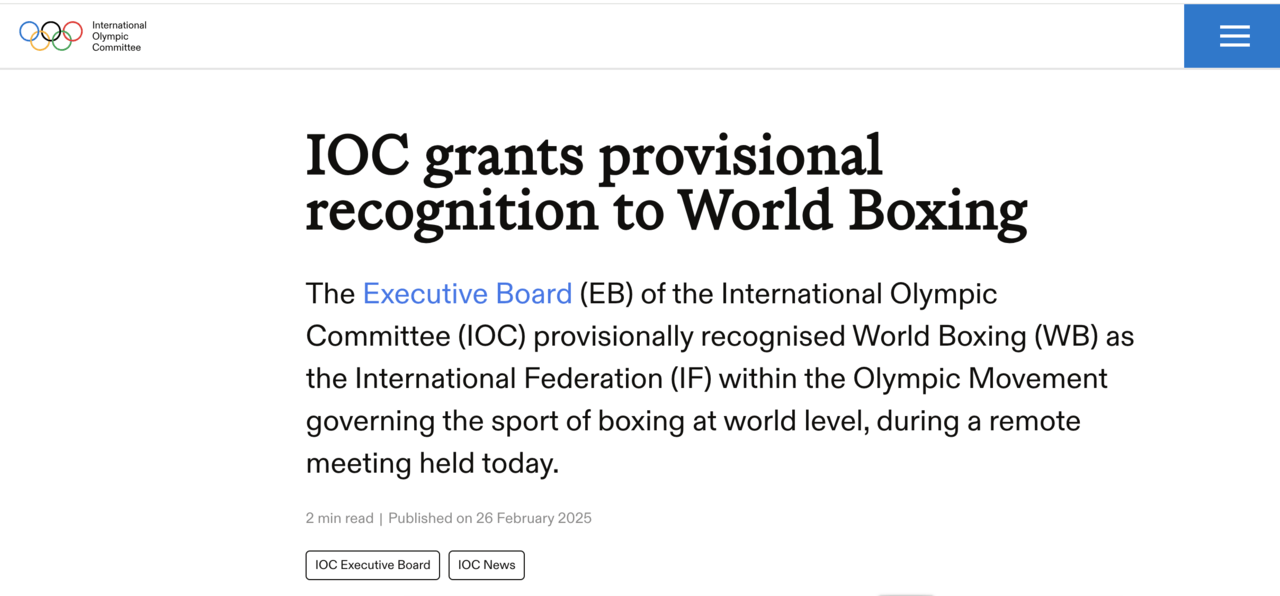
Task: Click the "World Boxing" words in headline
Action: [x=853, y=211]
